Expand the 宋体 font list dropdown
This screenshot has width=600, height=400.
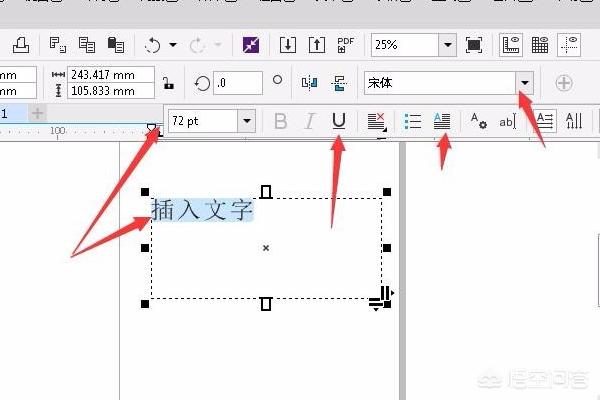[524, 83]
